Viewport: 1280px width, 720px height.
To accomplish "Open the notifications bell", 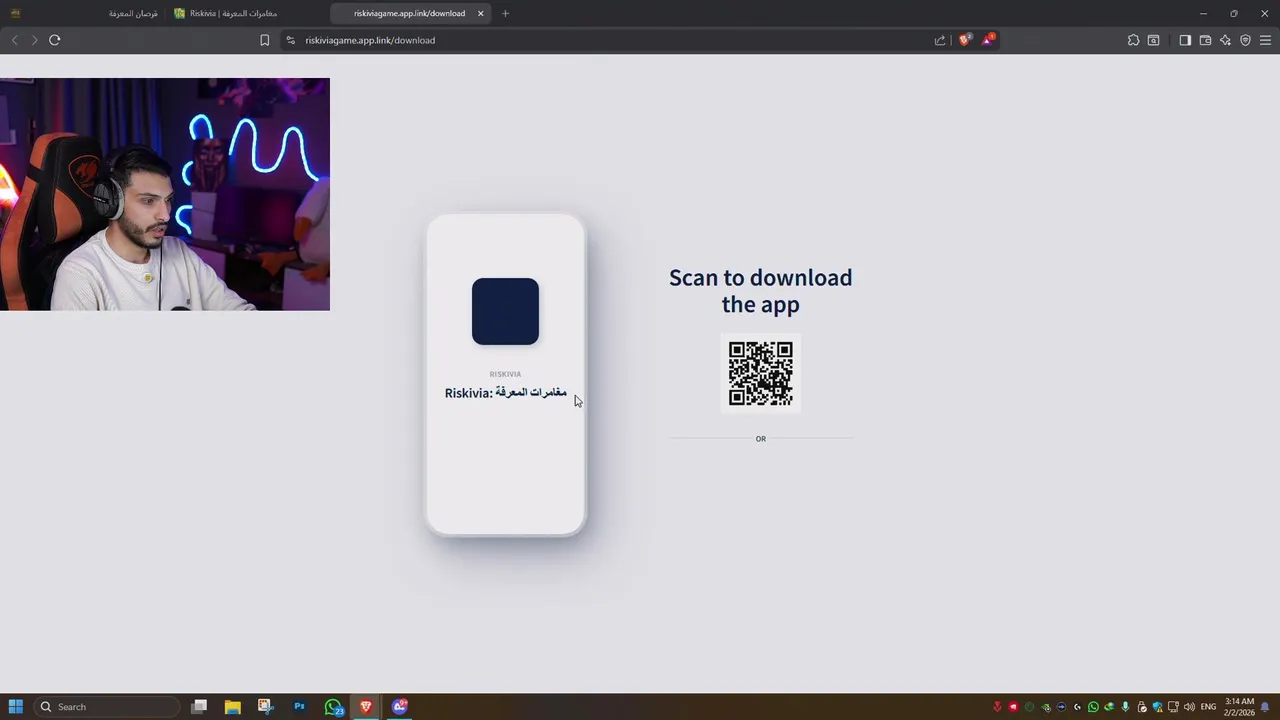I will pyautogui.click(x=1265, y=707).
